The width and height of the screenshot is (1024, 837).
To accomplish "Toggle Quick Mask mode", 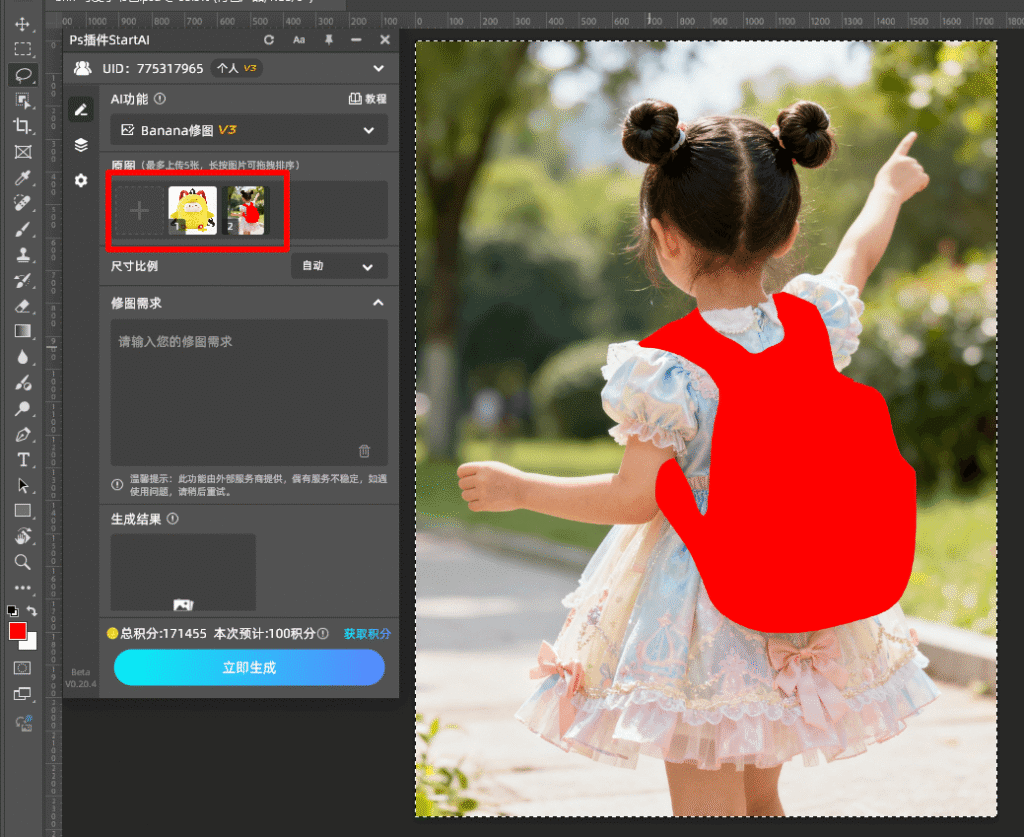I will 22,667.
